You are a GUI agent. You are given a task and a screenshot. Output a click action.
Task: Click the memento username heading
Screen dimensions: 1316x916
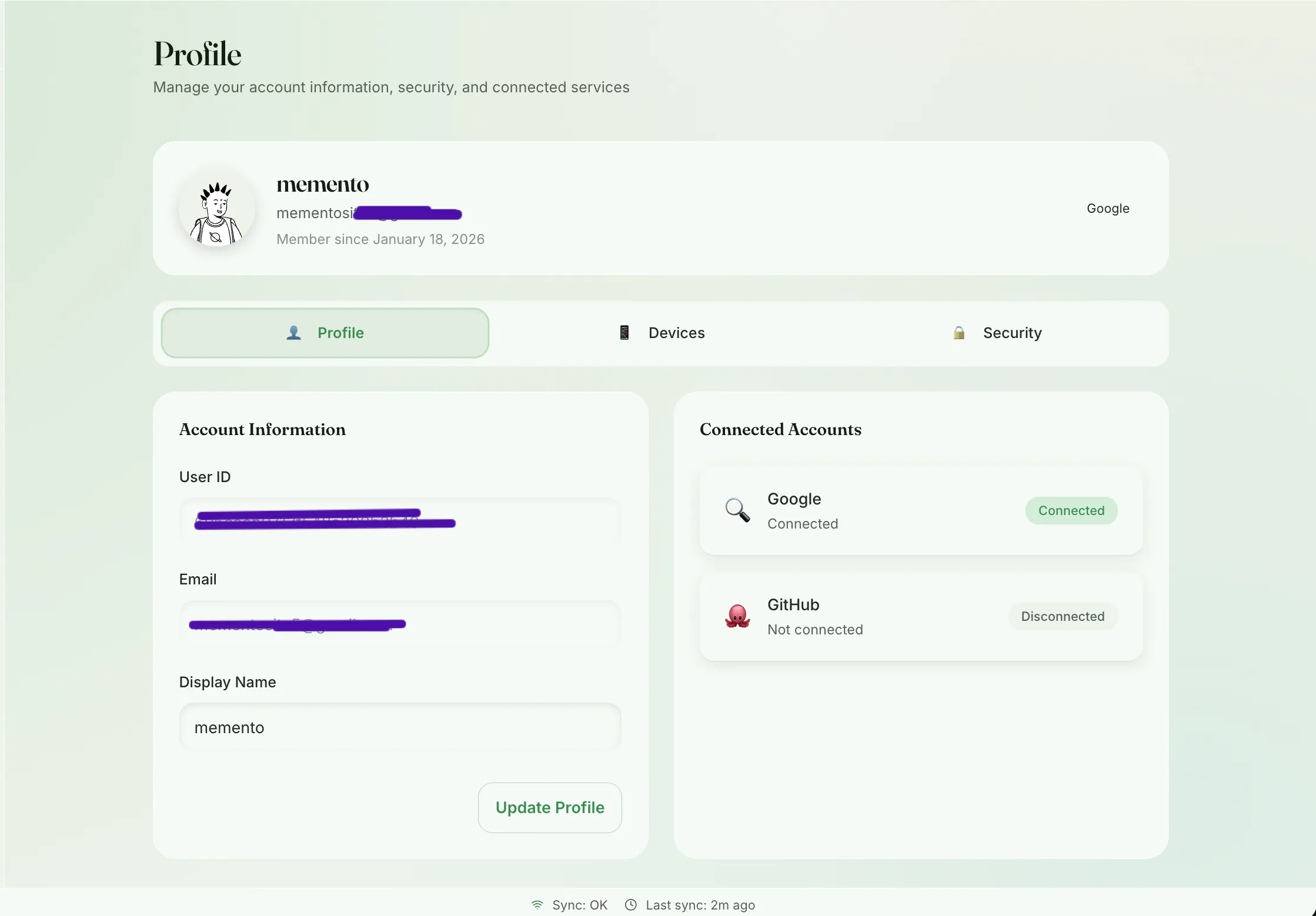[x=323, y=185]
